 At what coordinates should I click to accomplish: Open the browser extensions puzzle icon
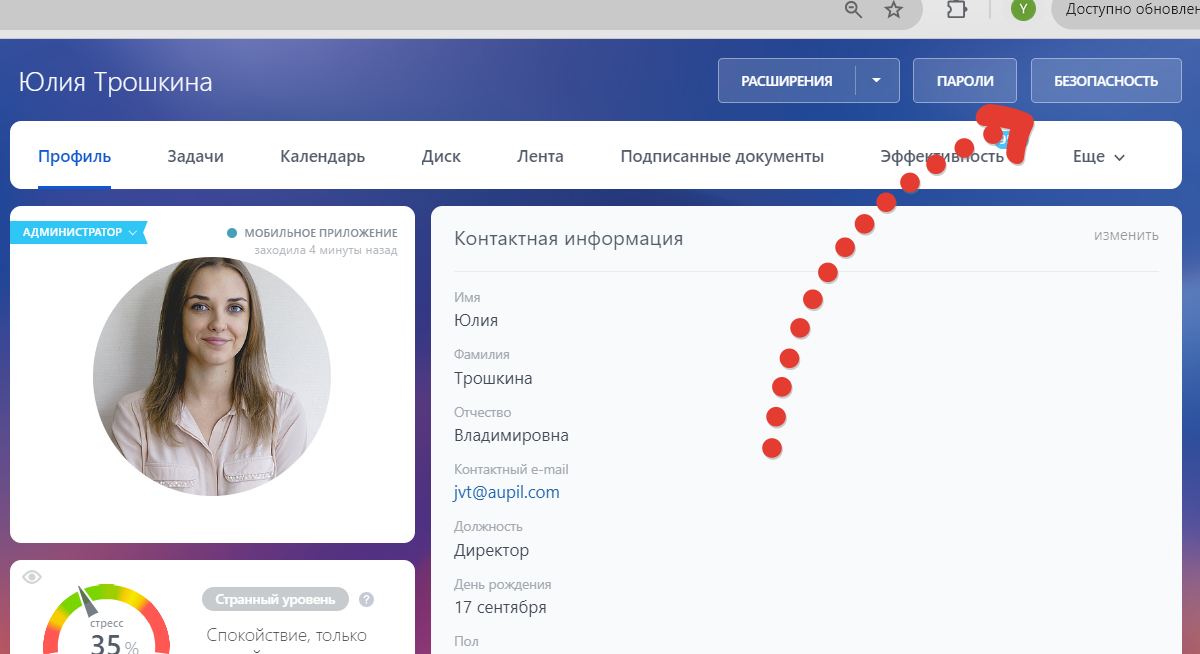click(x=957, y=9)
